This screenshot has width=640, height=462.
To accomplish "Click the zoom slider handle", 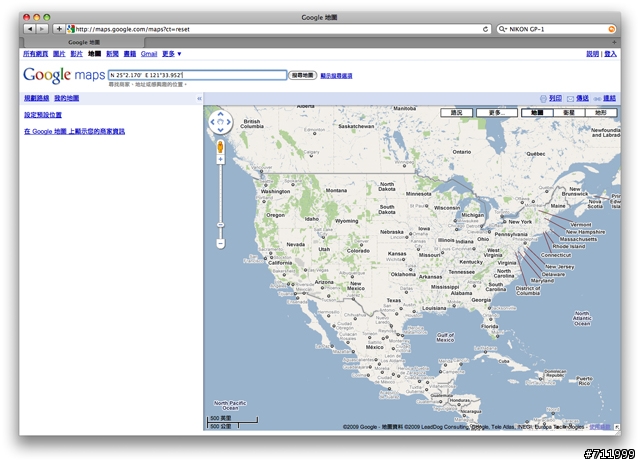I will click(x=220, y=225).
